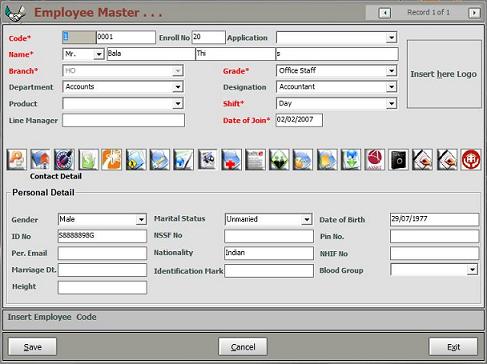This screenshot has width=487, height=364.
Task: Open the Mr. title dropdown
Action: point(99,54)
